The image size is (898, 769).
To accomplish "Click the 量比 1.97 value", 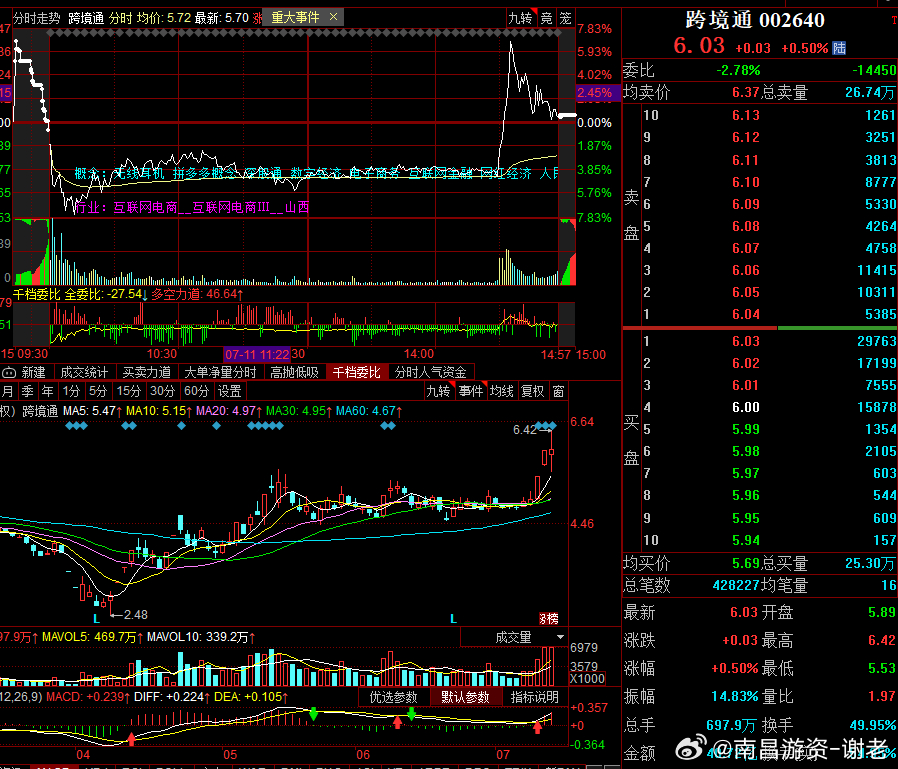I will [x=881, y=696].
